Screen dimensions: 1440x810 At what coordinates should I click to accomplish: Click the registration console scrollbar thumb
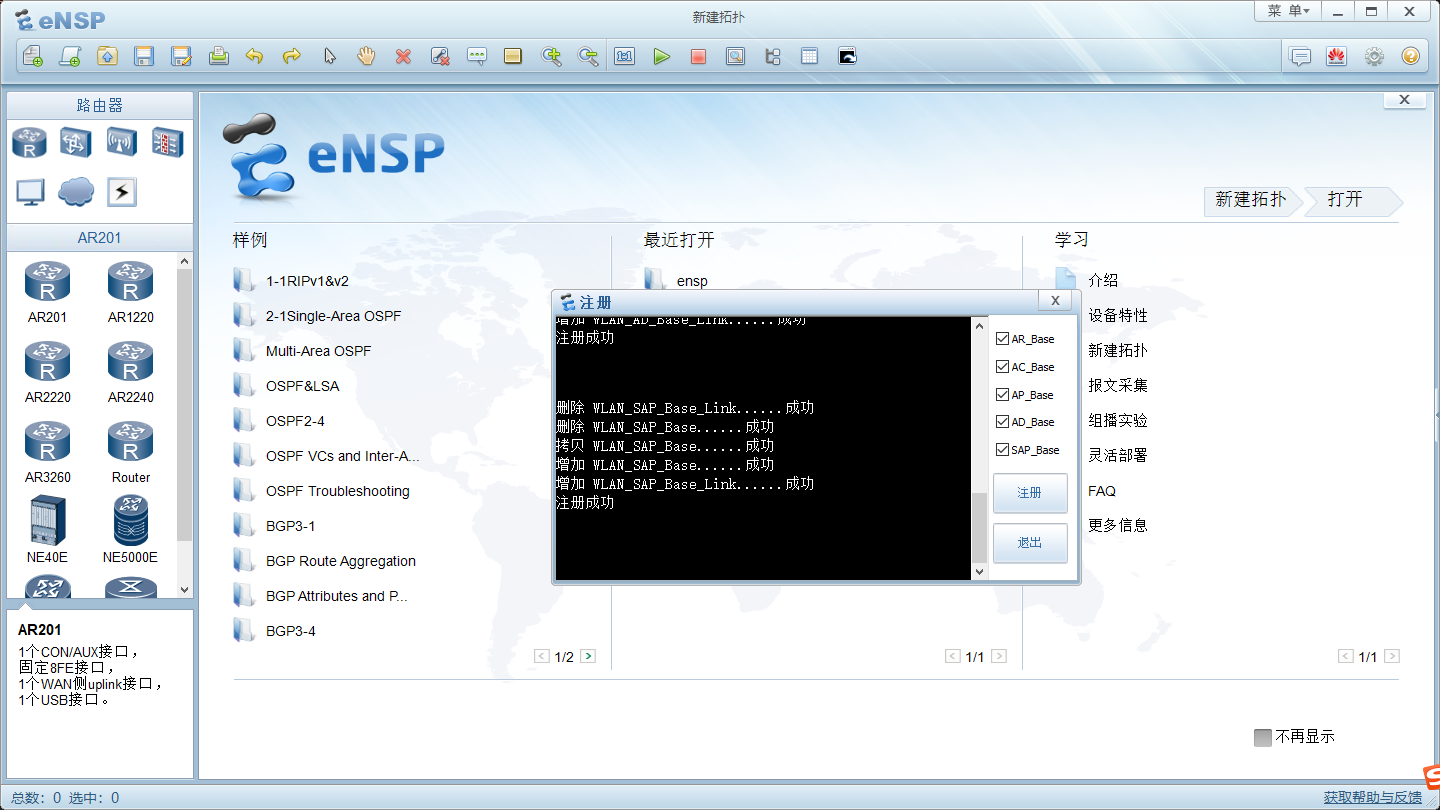pos(978,527)
